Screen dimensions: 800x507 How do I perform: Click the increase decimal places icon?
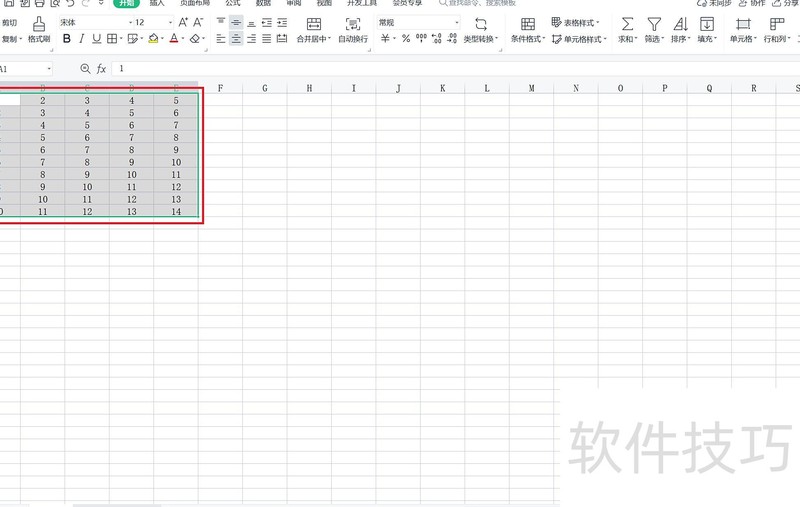[x=437, y=39]
